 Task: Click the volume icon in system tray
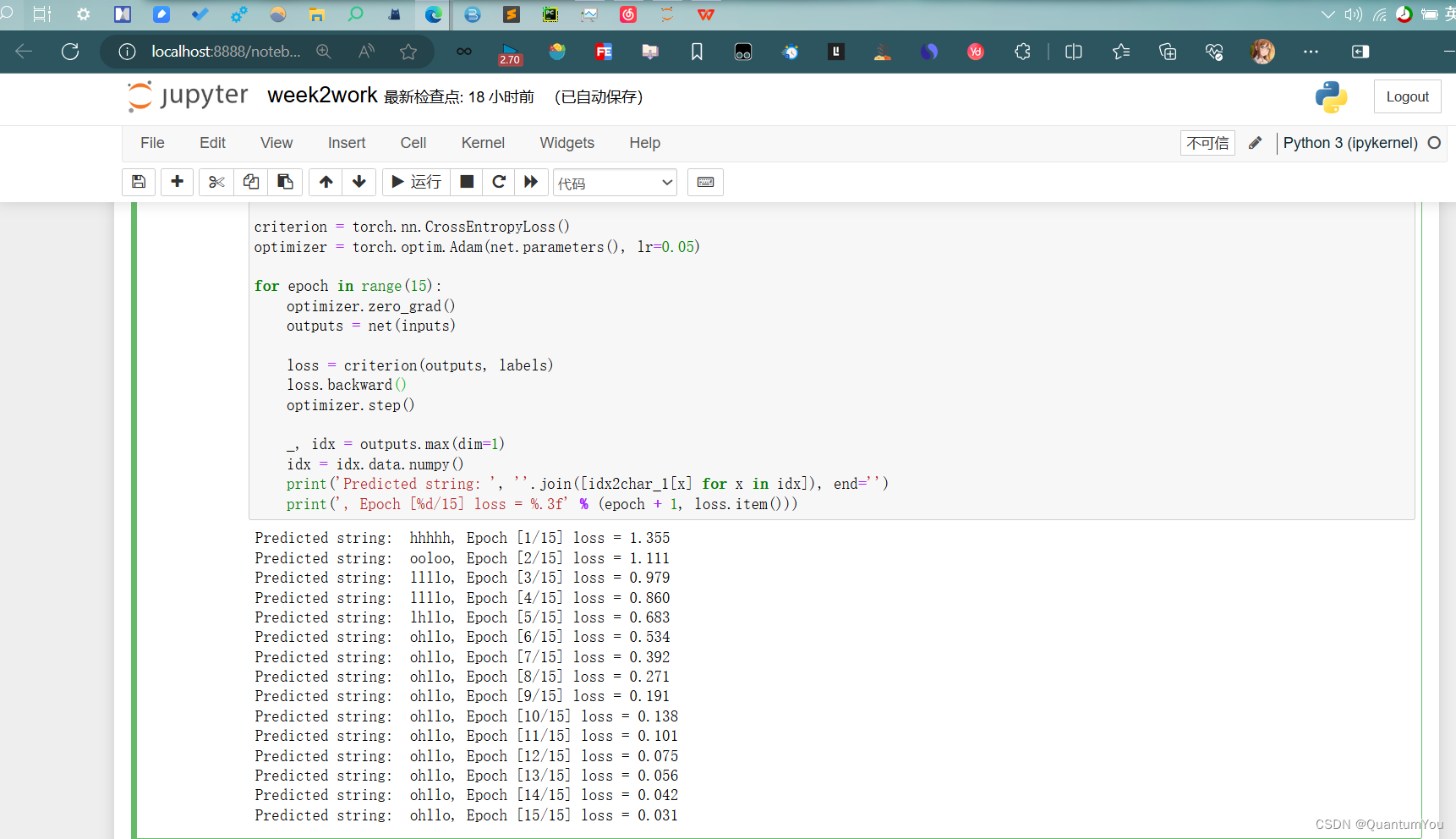tap(1354, 14)
